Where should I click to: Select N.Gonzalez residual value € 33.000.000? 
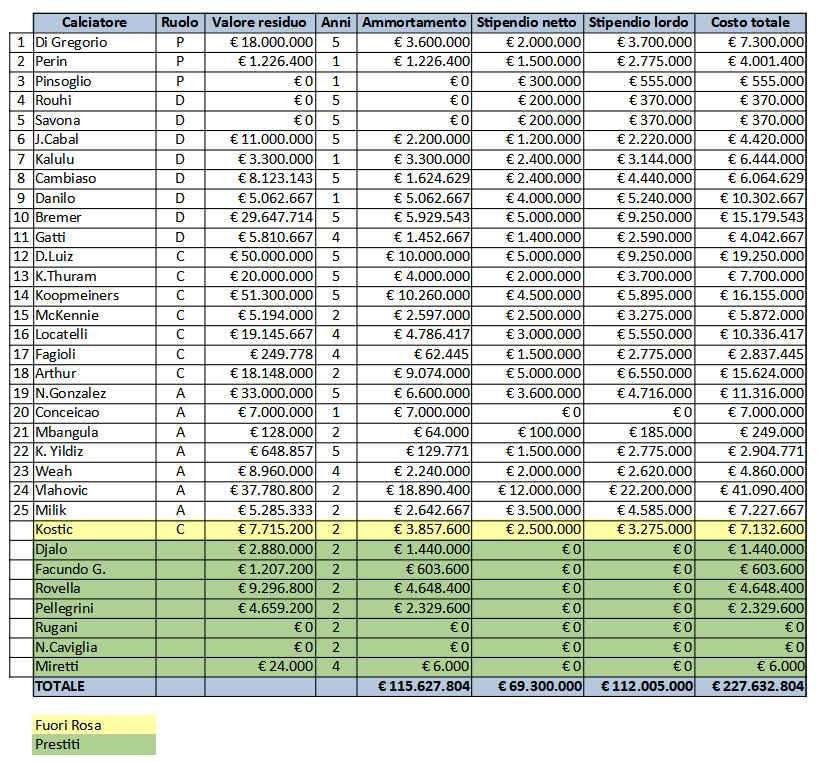[260, 394]
